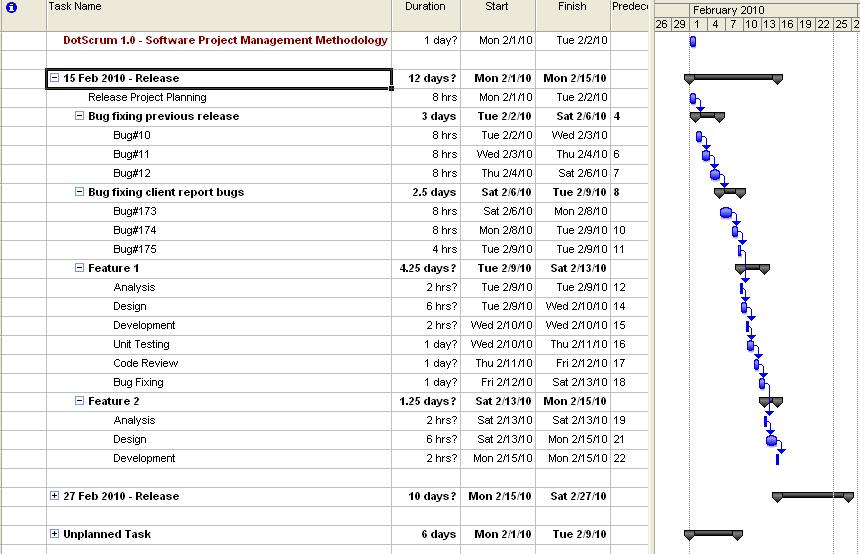Select Analysis task under Feature 1
The image size is (860, 554).
pyautogui.click(x=134, y=287)
